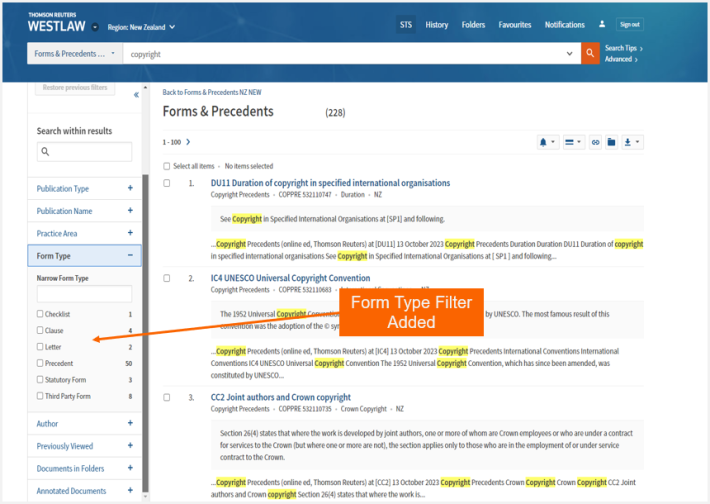Select result 2 IC4 UNESCO checkbox
Image resolution: width=710 pixels, height=504 pixels.
coord(167,278)
